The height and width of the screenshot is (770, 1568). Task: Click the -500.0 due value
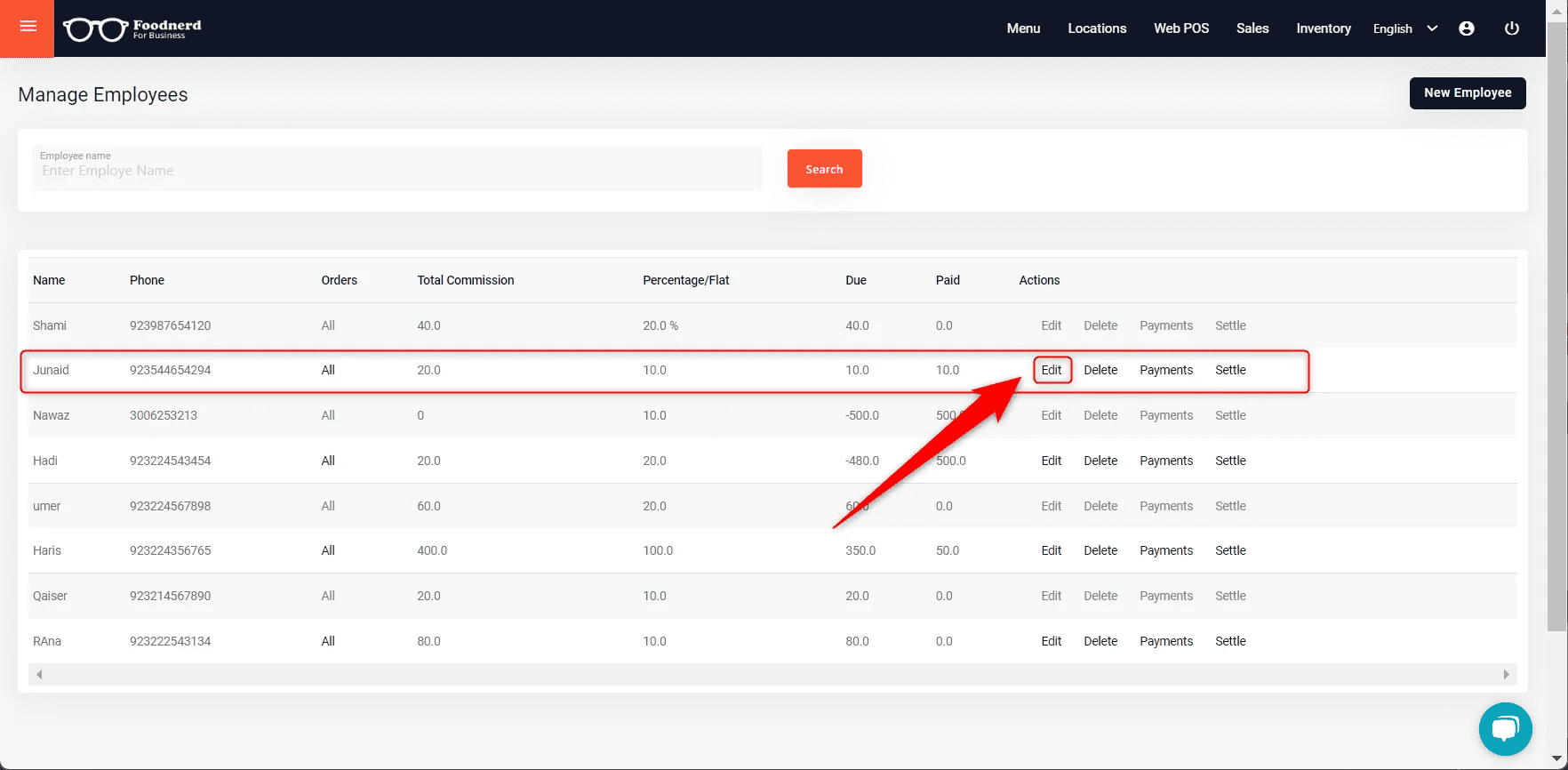(862, 415)
